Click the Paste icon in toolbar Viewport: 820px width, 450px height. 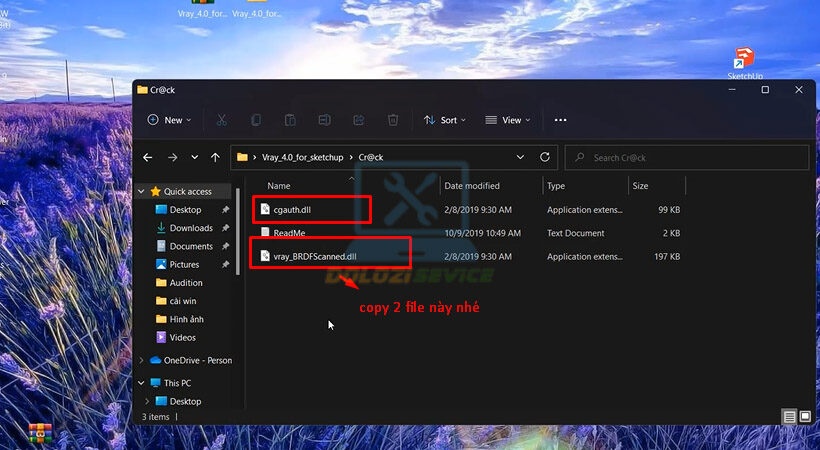point(290,120)
